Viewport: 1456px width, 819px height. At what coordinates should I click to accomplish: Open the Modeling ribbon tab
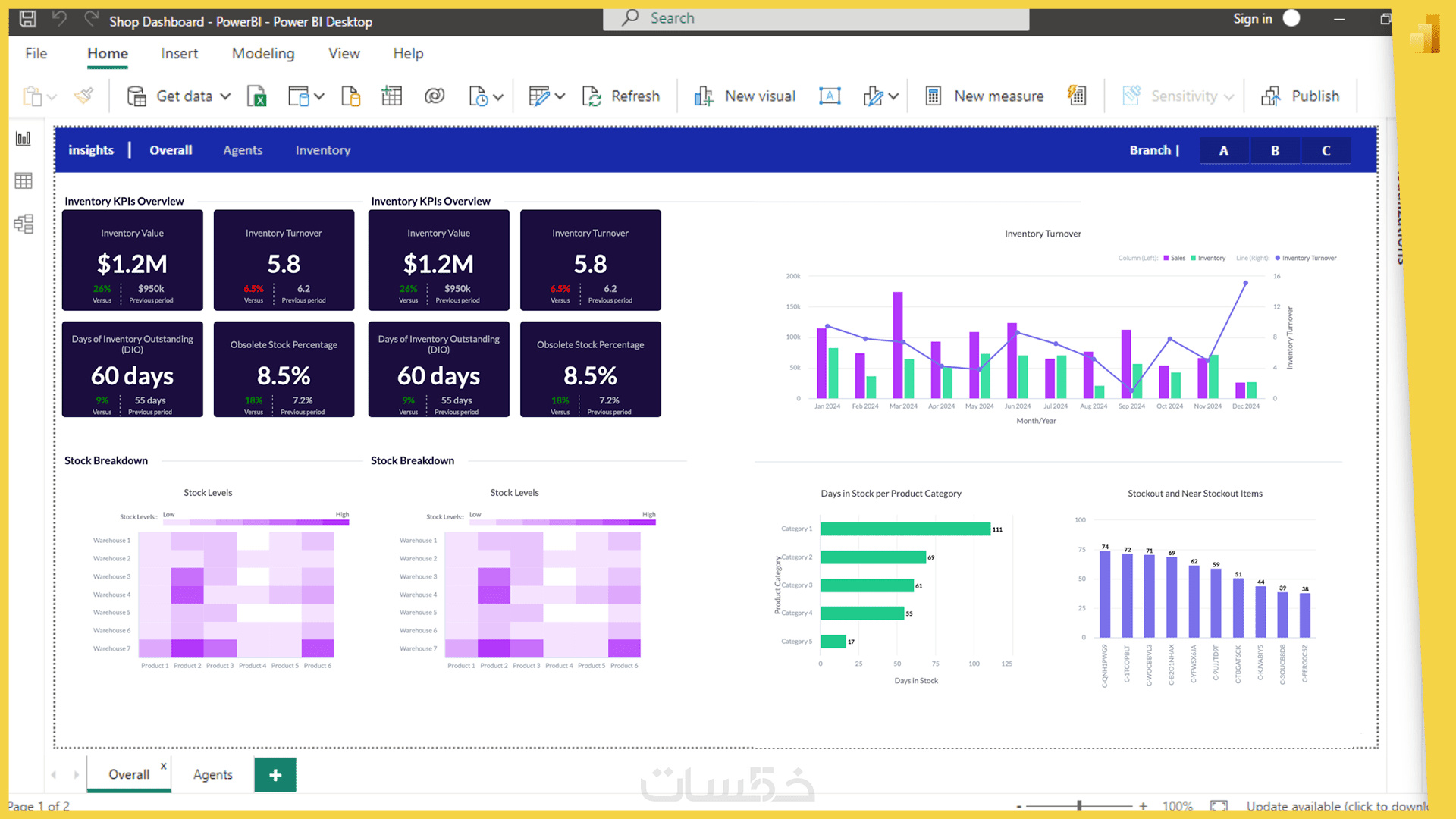pyautogui.click(x=263, y=53)
